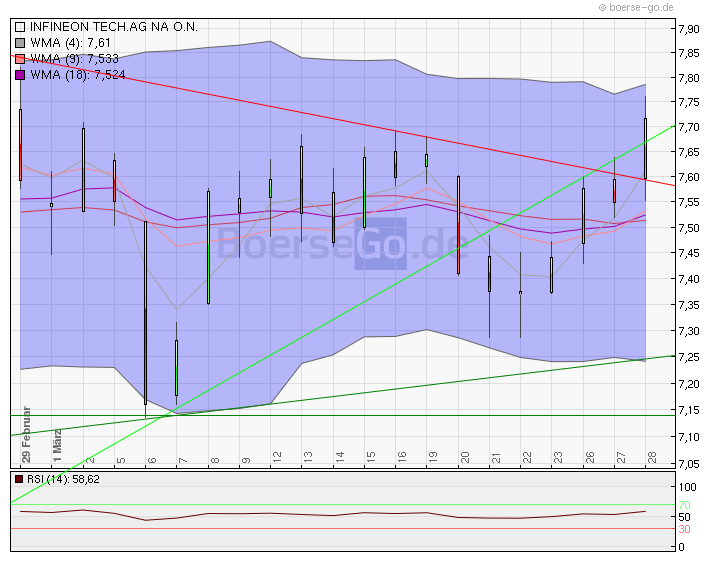The image size is (720, 561).
Task: Click the tall green candlestick on date 8
Action: 208,247
